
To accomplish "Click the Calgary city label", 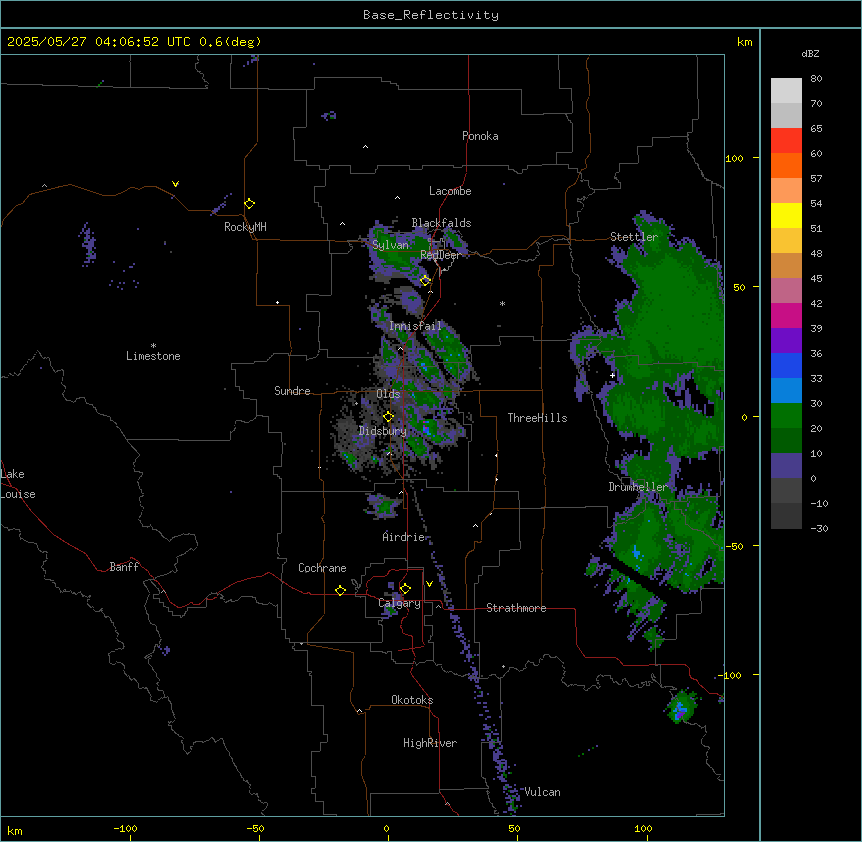I will 399,603.
